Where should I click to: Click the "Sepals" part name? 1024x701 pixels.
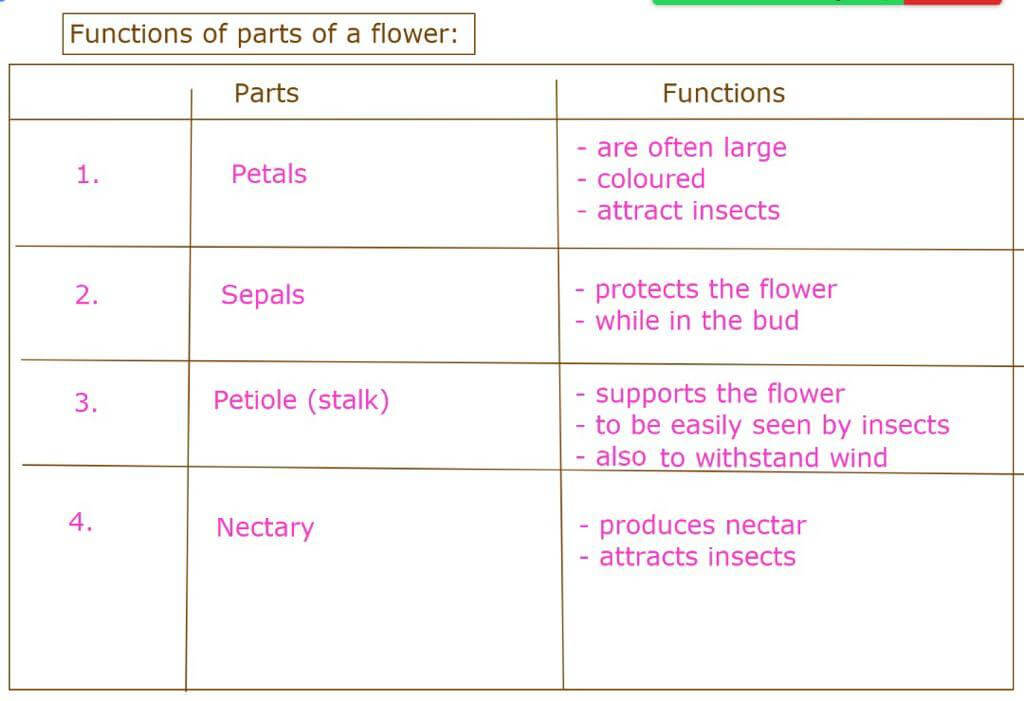click(x=262, y=296)
